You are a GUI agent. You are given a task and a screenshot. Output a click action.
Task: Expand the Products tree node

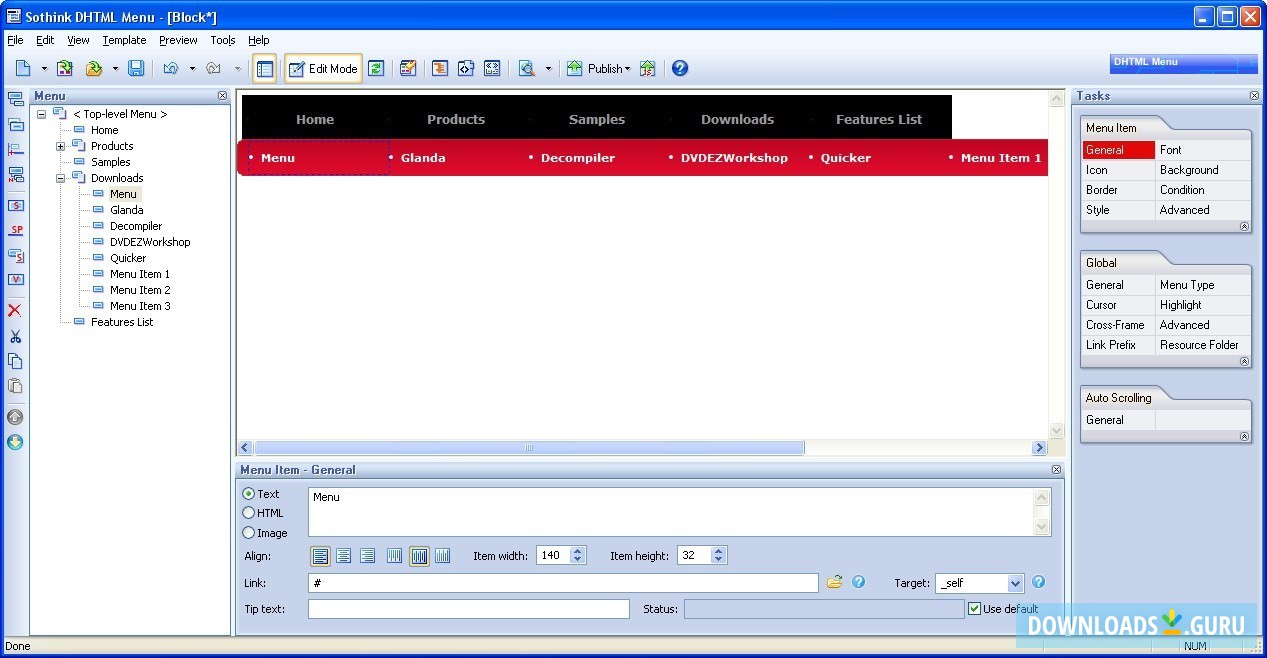click(60, 145)
